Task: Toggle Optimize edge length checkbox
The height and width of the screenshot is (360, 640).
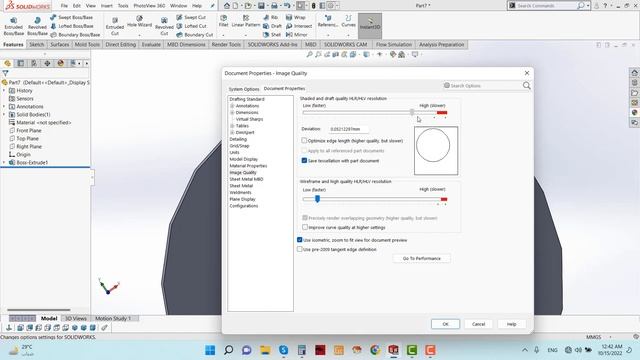Action: click(304, 140)
